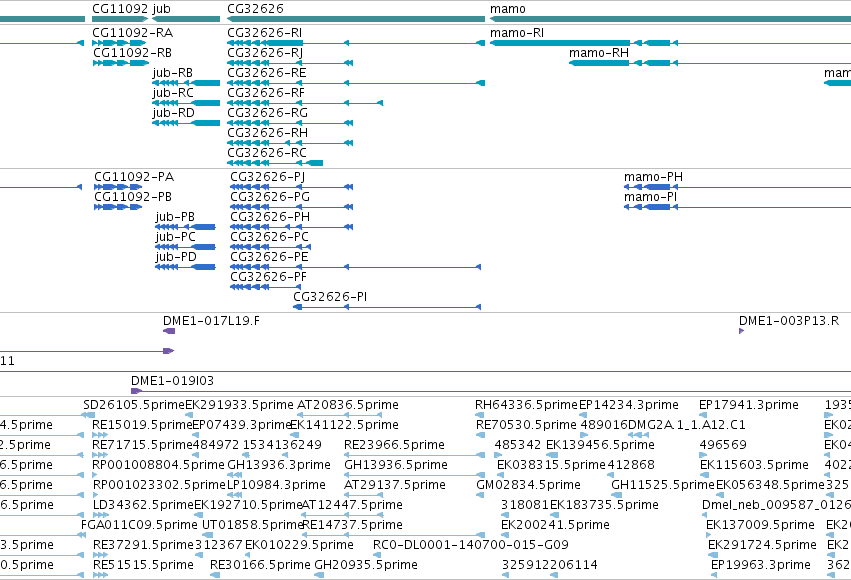Click the mamo-PH protein label
This screenshot has height=580, width=851.
coord(653,177)
